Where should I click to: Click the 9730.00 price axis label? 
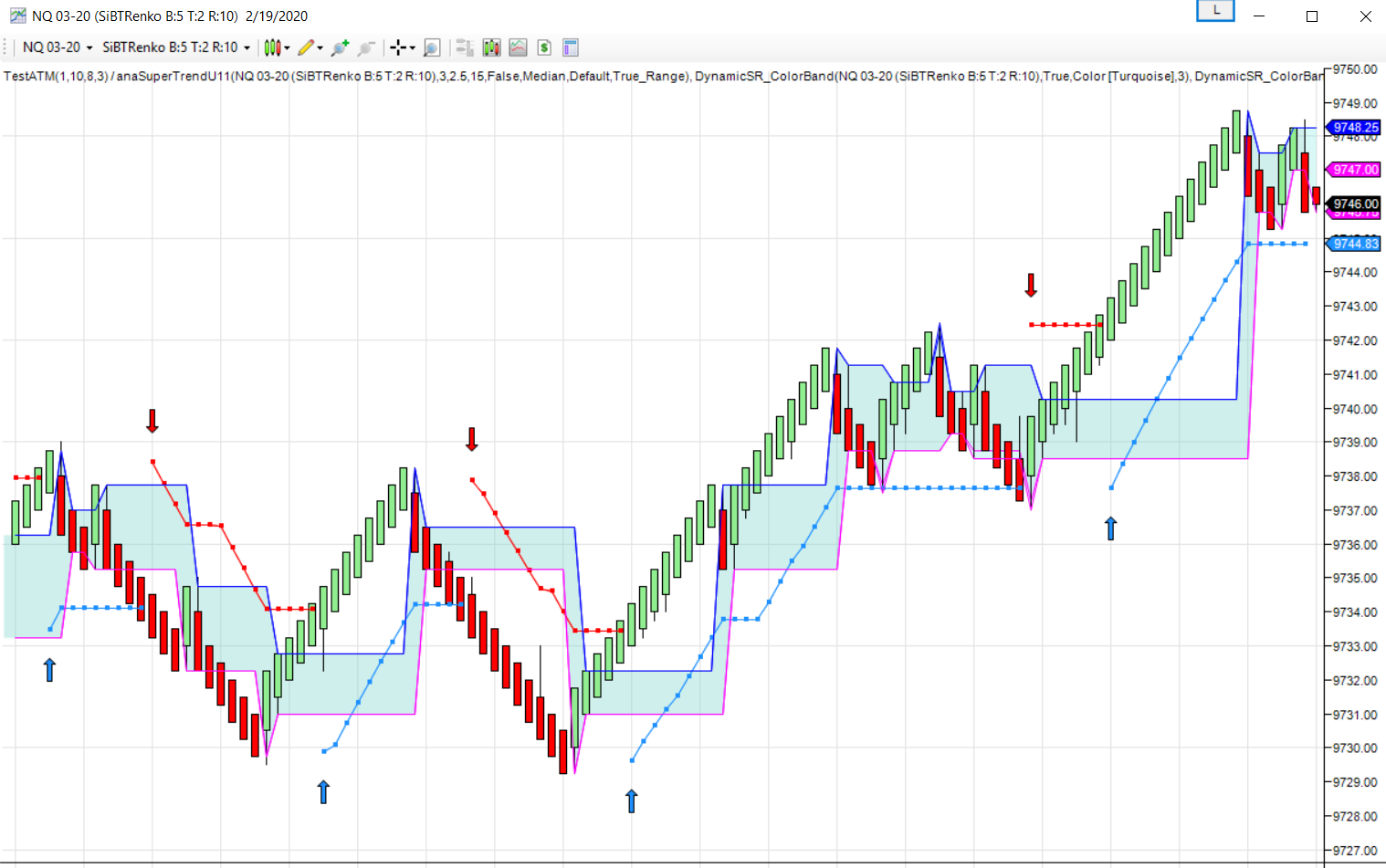coord(1355,748)
